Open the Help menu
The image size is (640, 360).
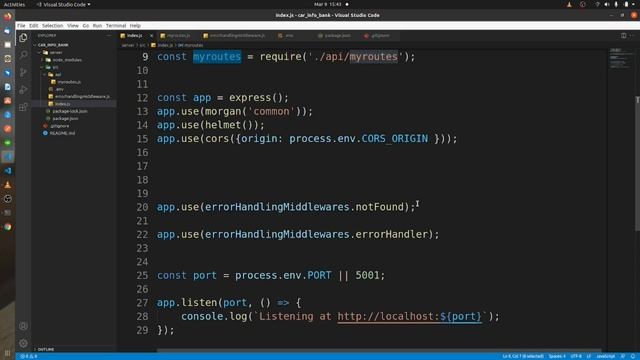tap(135, 25)
